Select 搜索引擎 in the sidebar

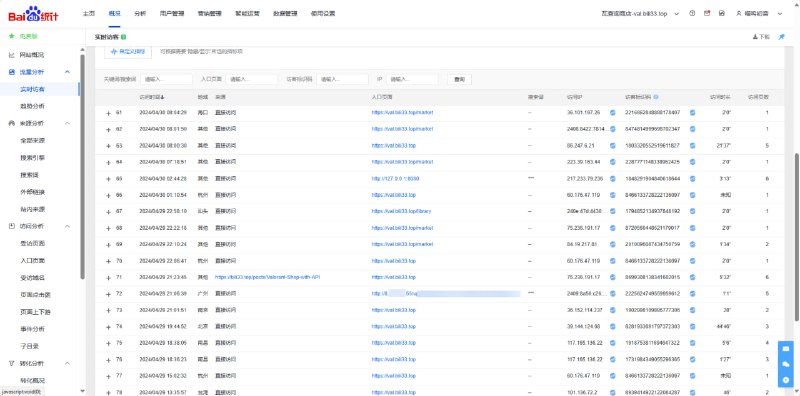coord(32,158)
